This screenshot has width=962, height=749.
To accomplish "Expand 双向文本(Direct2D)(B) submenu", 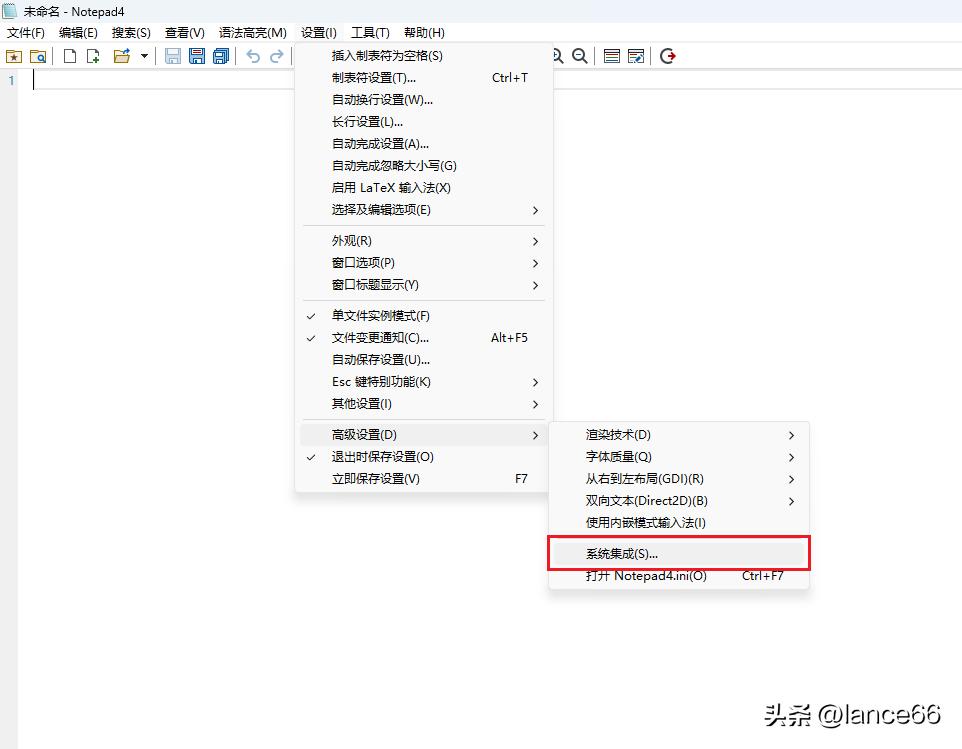I will [679, 501].
